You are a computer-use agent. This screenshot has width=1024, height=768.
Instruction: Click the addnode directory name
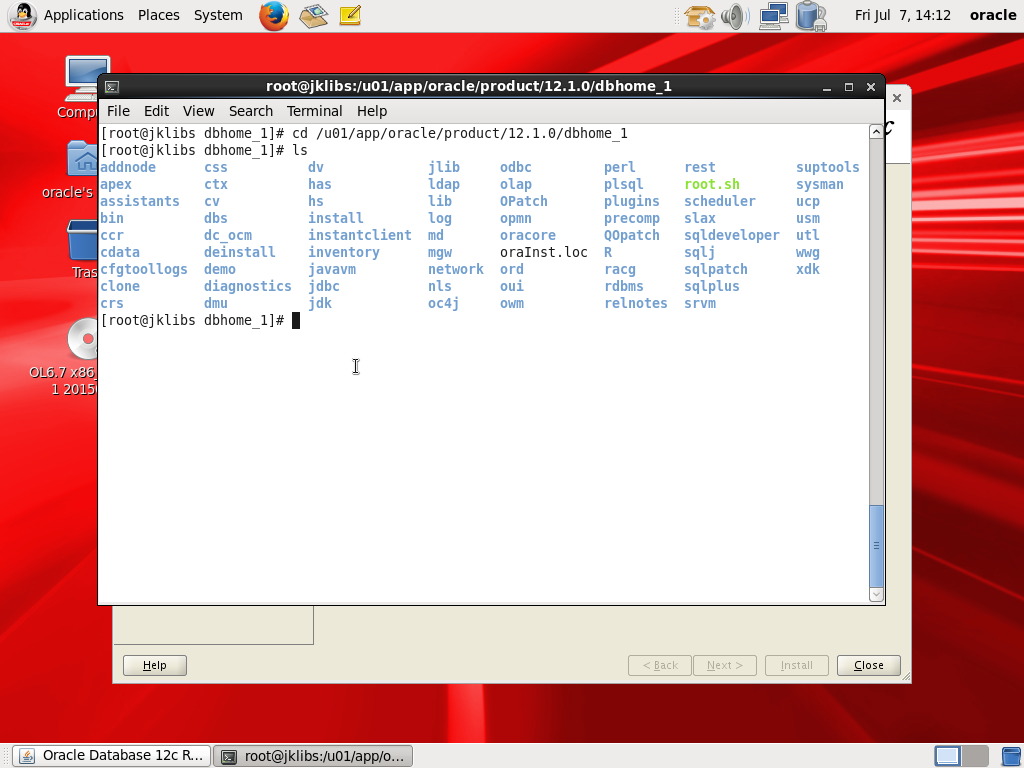[x=128, y=168]
